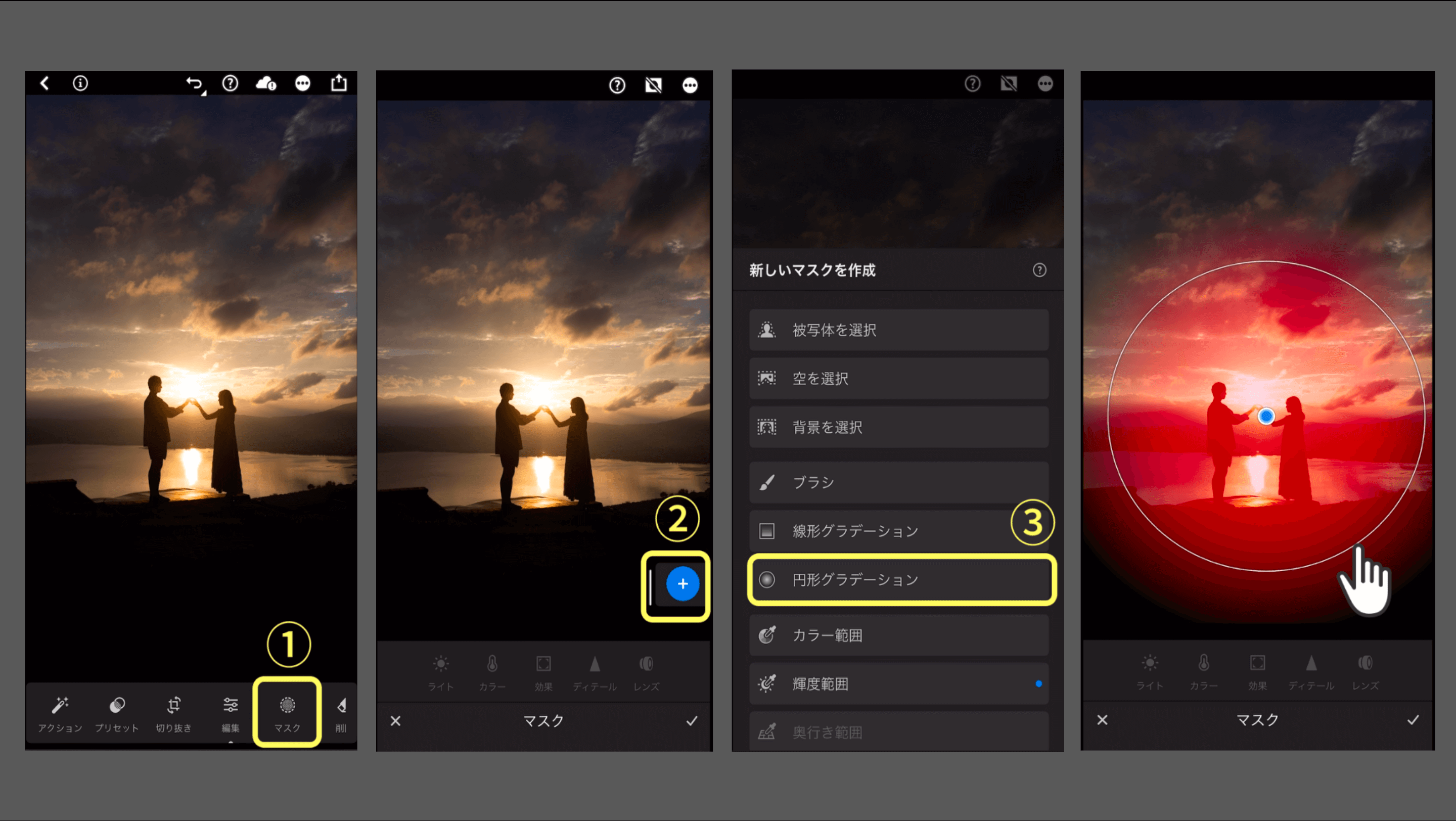Confirm the mask with the checkmark in the last screen
This screenshot has width=1456, height=821.
(1413, 720)
